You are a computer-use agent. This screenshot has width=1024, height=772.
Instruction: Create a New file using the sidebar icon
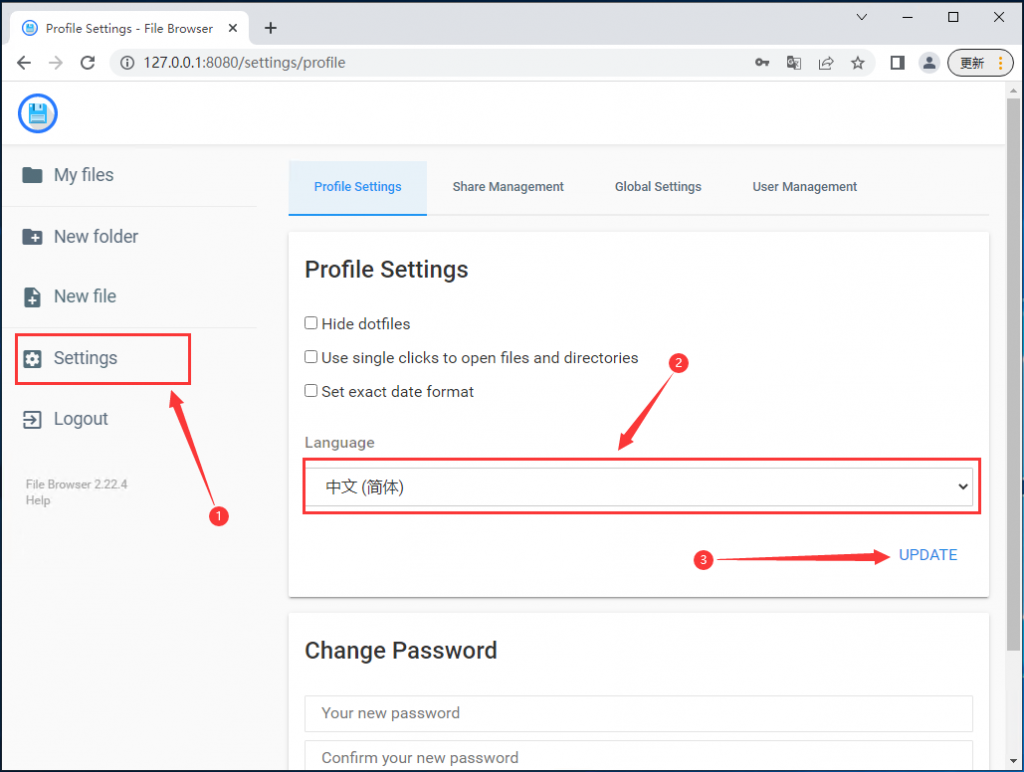tap(31, 296)
